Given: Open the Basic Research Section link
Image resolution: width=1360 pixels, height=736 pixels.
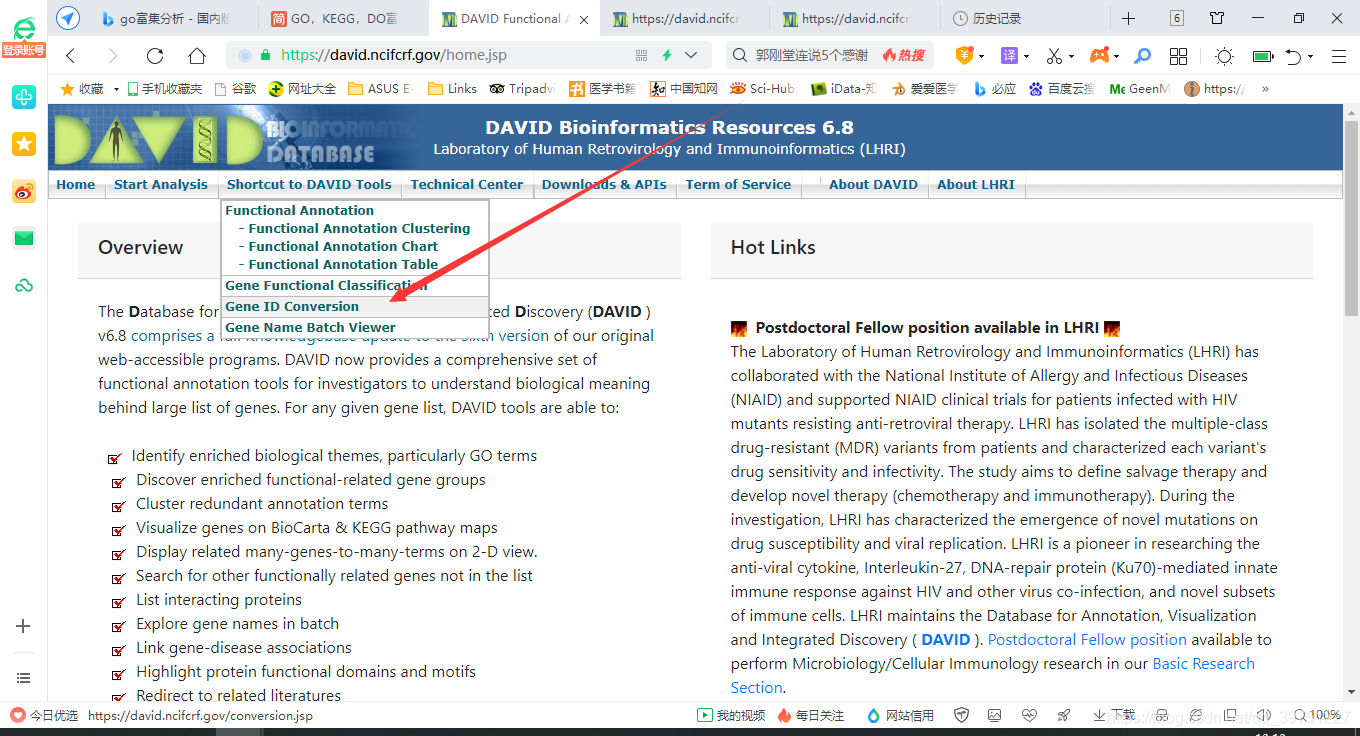Looking at the screenshot, I should pos(992,676).
